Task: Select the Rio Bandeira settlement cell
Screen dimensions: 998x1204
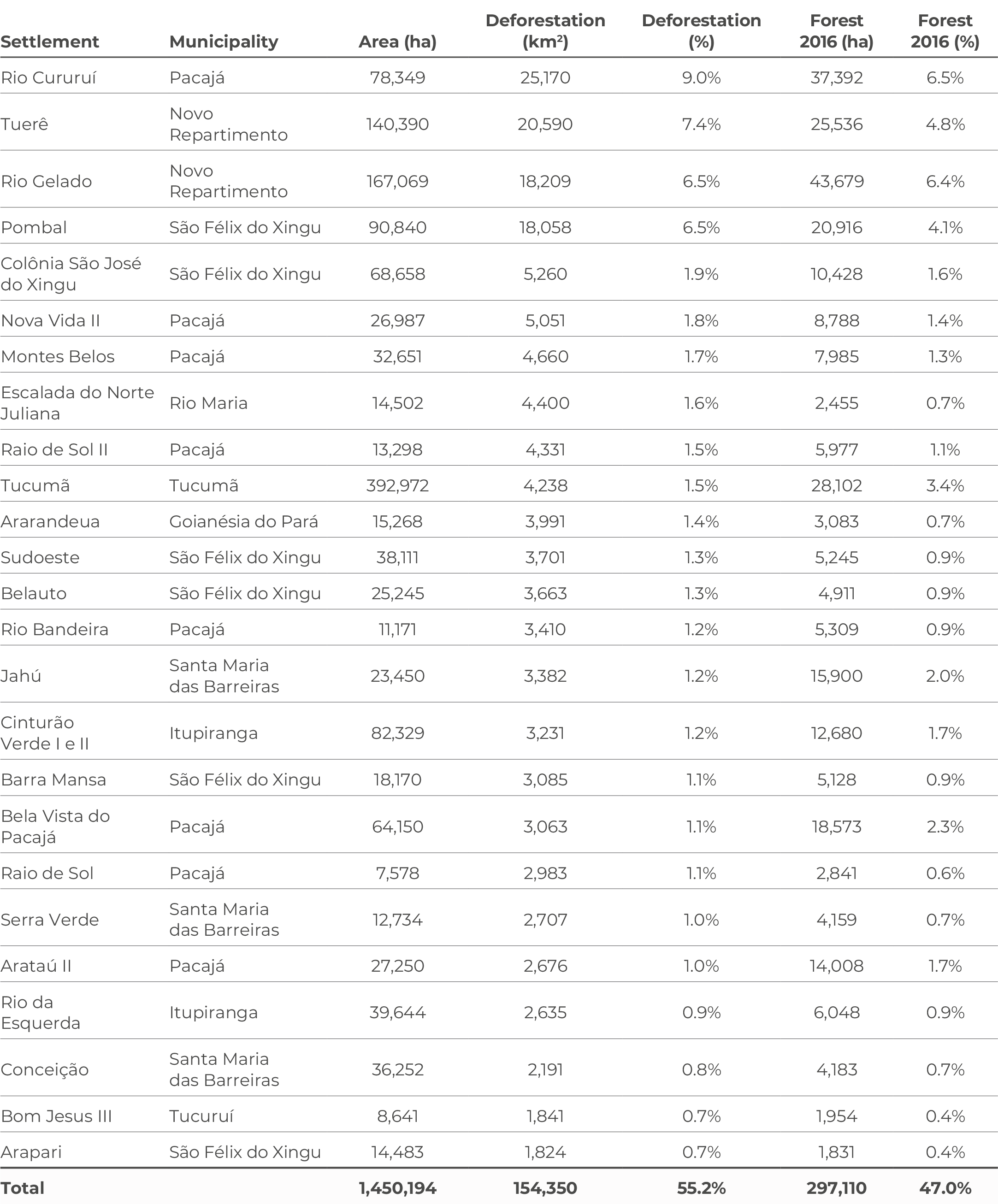Action: tap(54, 630)
